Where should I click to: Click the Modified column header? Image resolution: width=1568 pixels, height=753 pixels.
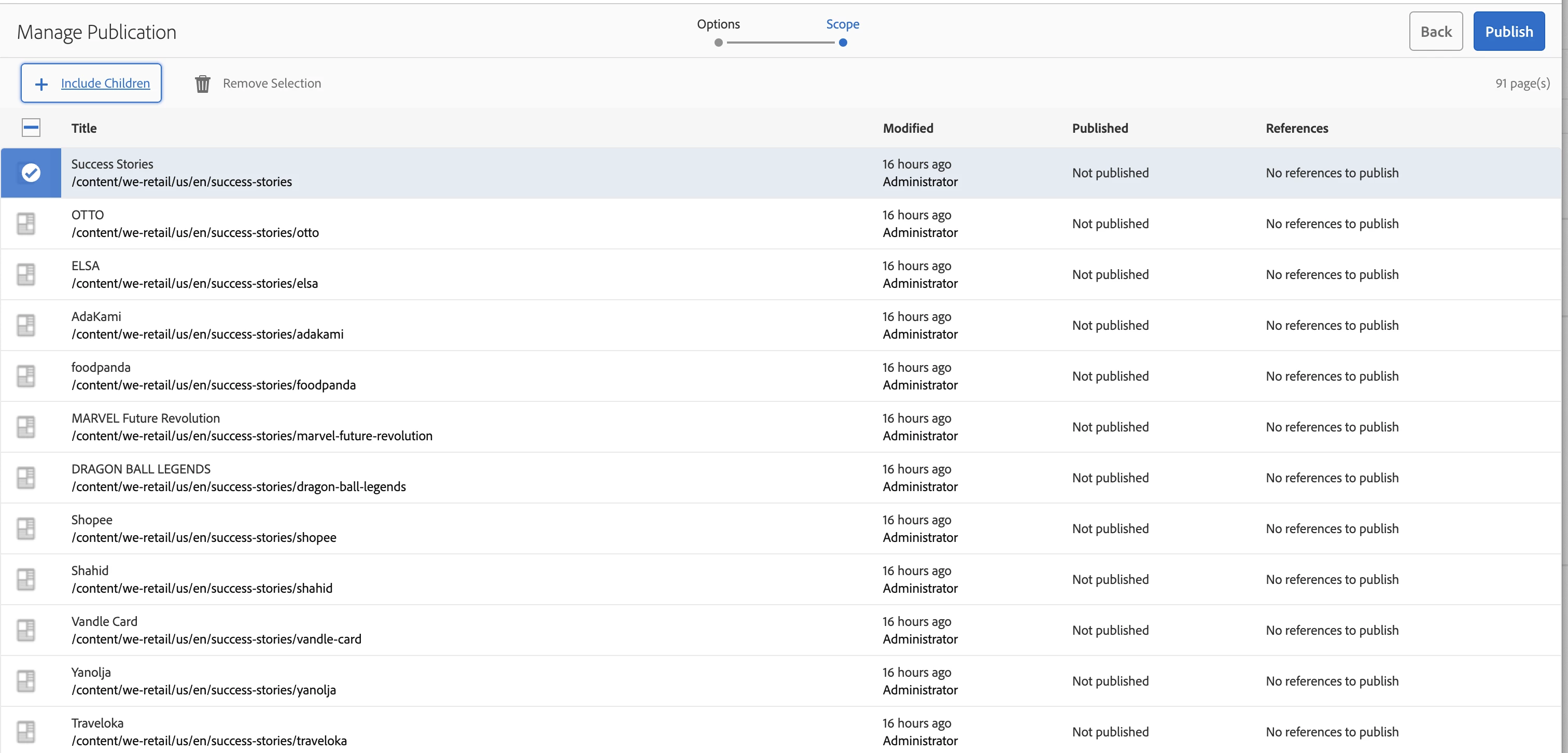[907, 129]
